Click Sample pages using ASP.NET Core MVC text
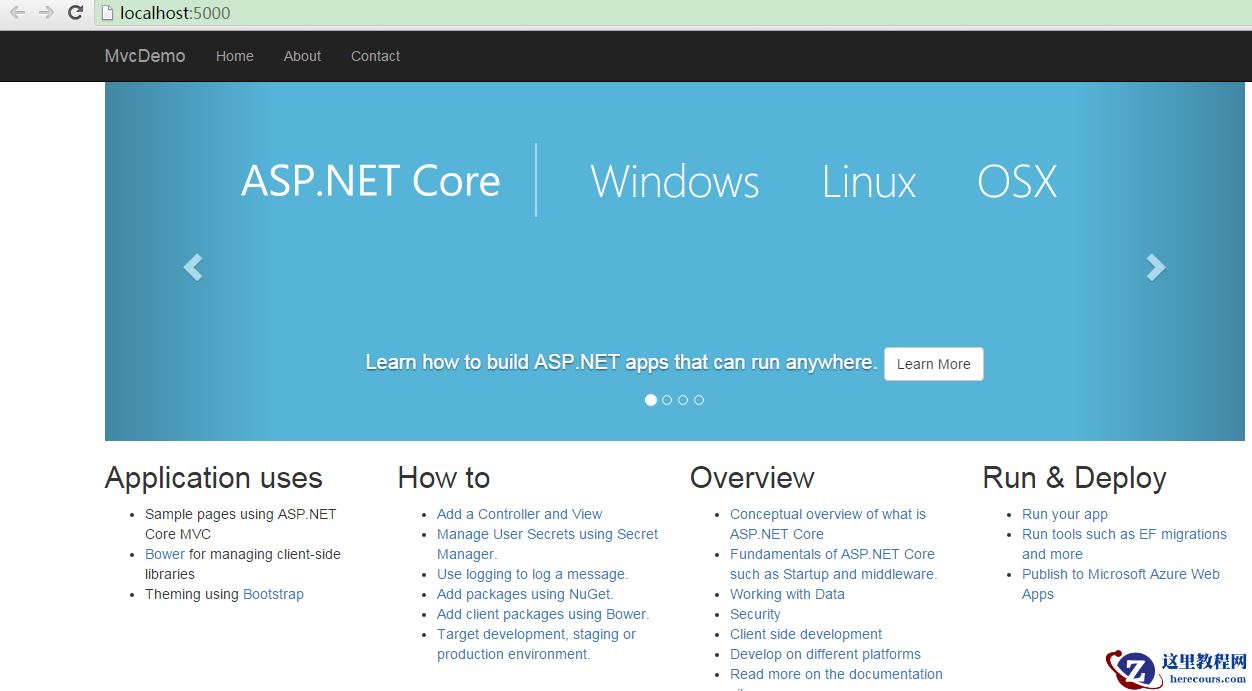1252x691 pixels. (241, 524)
